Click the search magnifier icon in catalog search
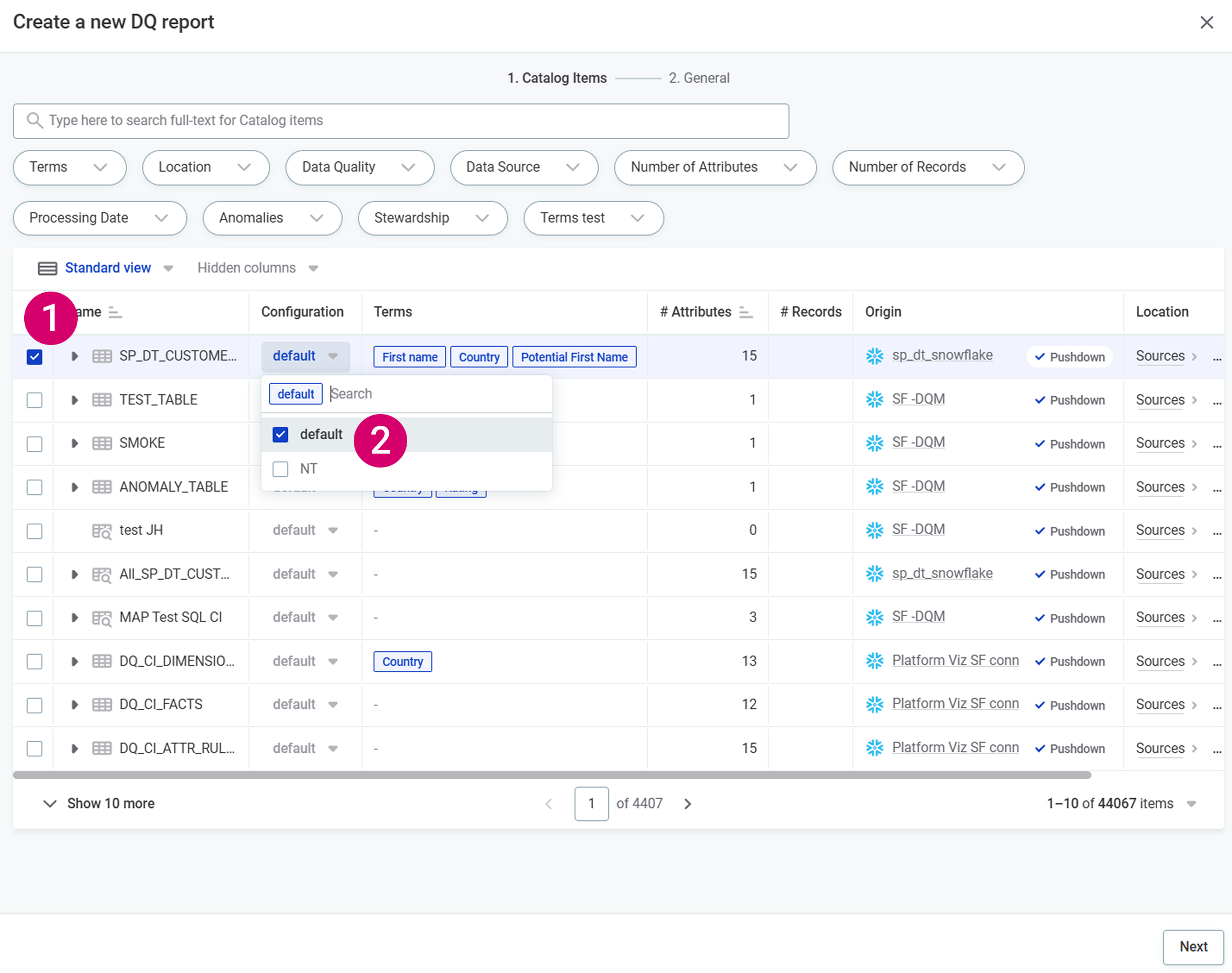This screenshot has width=1232, height=973. click(35, 121)
